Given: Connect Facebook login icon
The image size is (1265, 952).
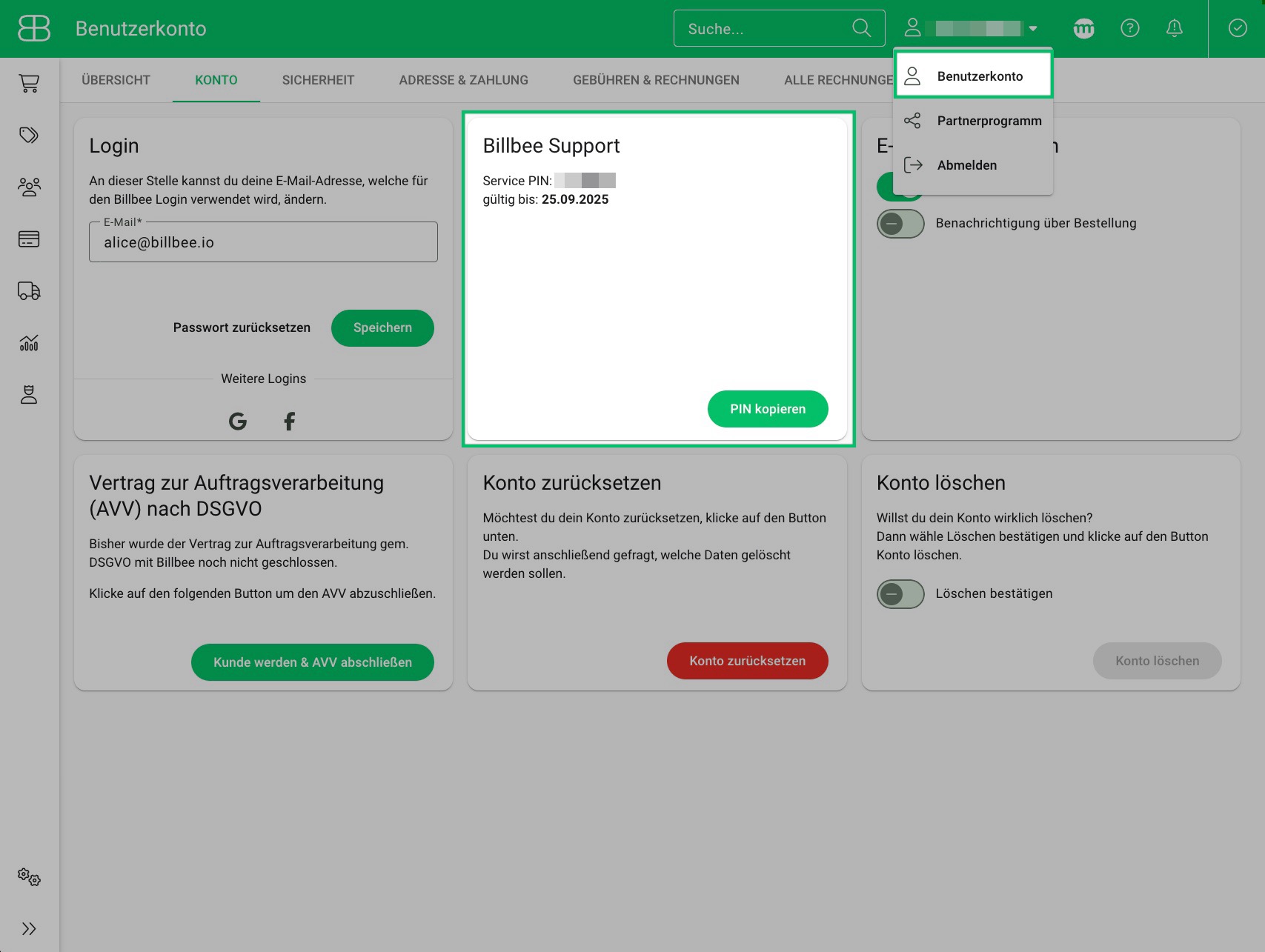Looking at the screenshot, I should click(x=290, y=422).
